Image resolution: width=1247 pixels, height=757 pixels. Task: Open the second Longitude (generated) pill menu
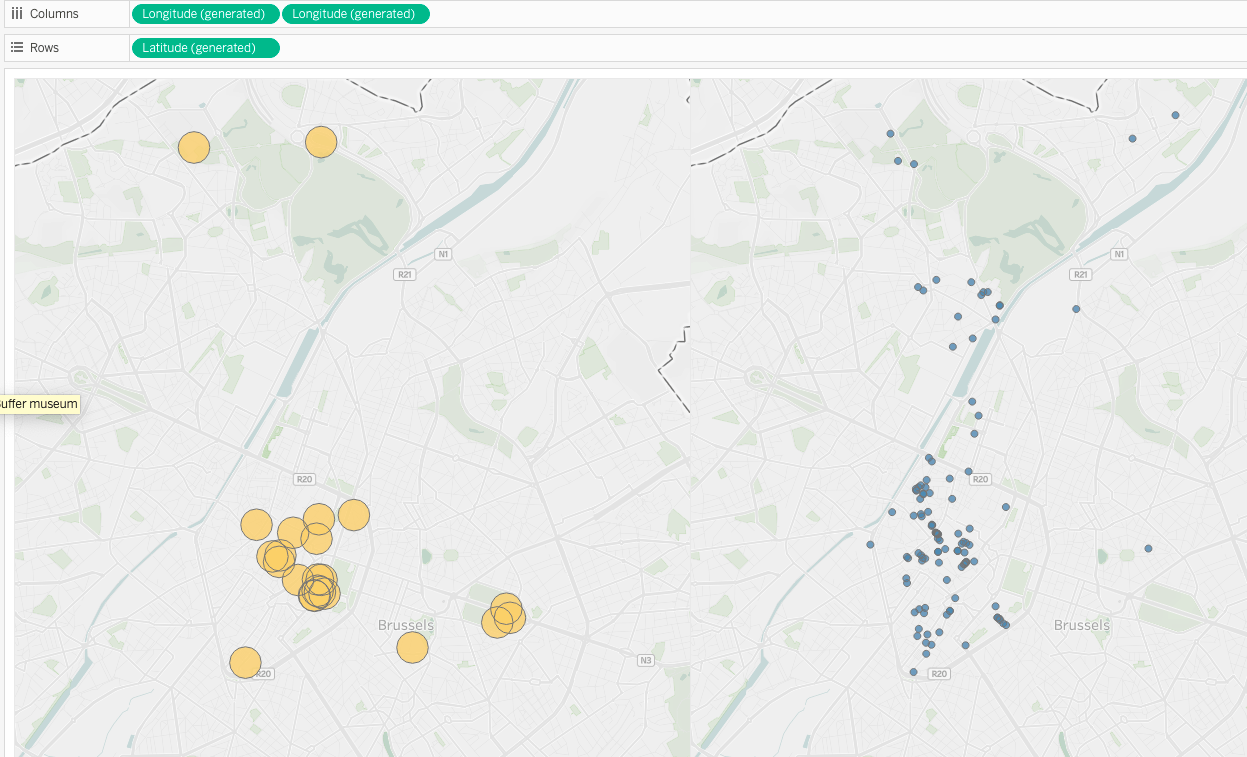(x=419, y=14)
